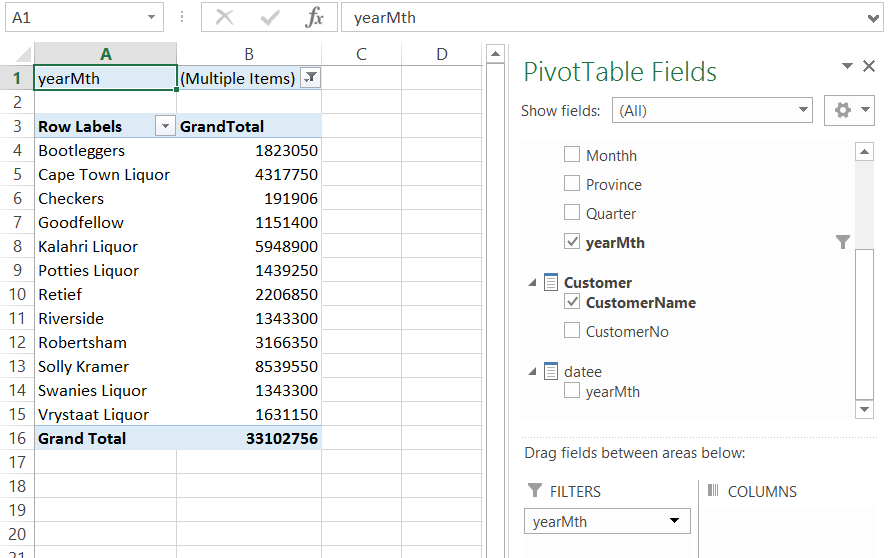The width and height of the screenshot is (889, 558).
Task: Tick the CustomerNo field checkbox
Action: pos(572,331)
